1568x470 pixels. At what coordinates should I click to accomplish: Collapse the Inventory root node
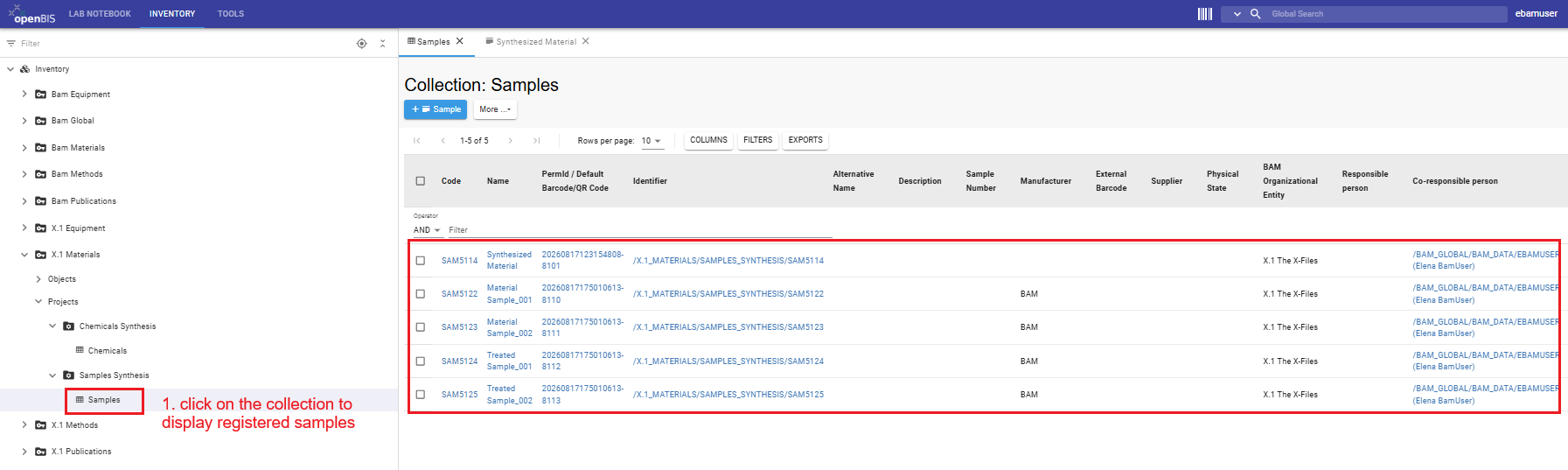[10, 69]
